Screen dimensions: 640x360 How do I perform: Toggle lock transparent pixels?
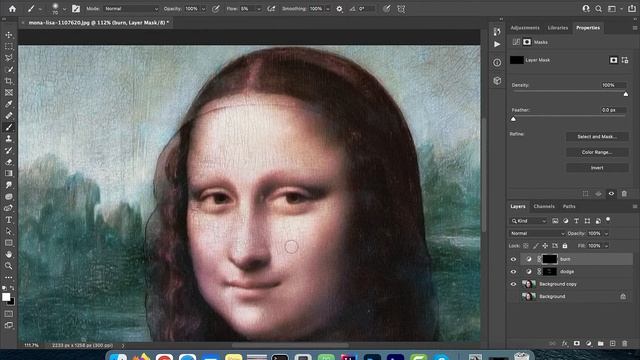point(526,246)
